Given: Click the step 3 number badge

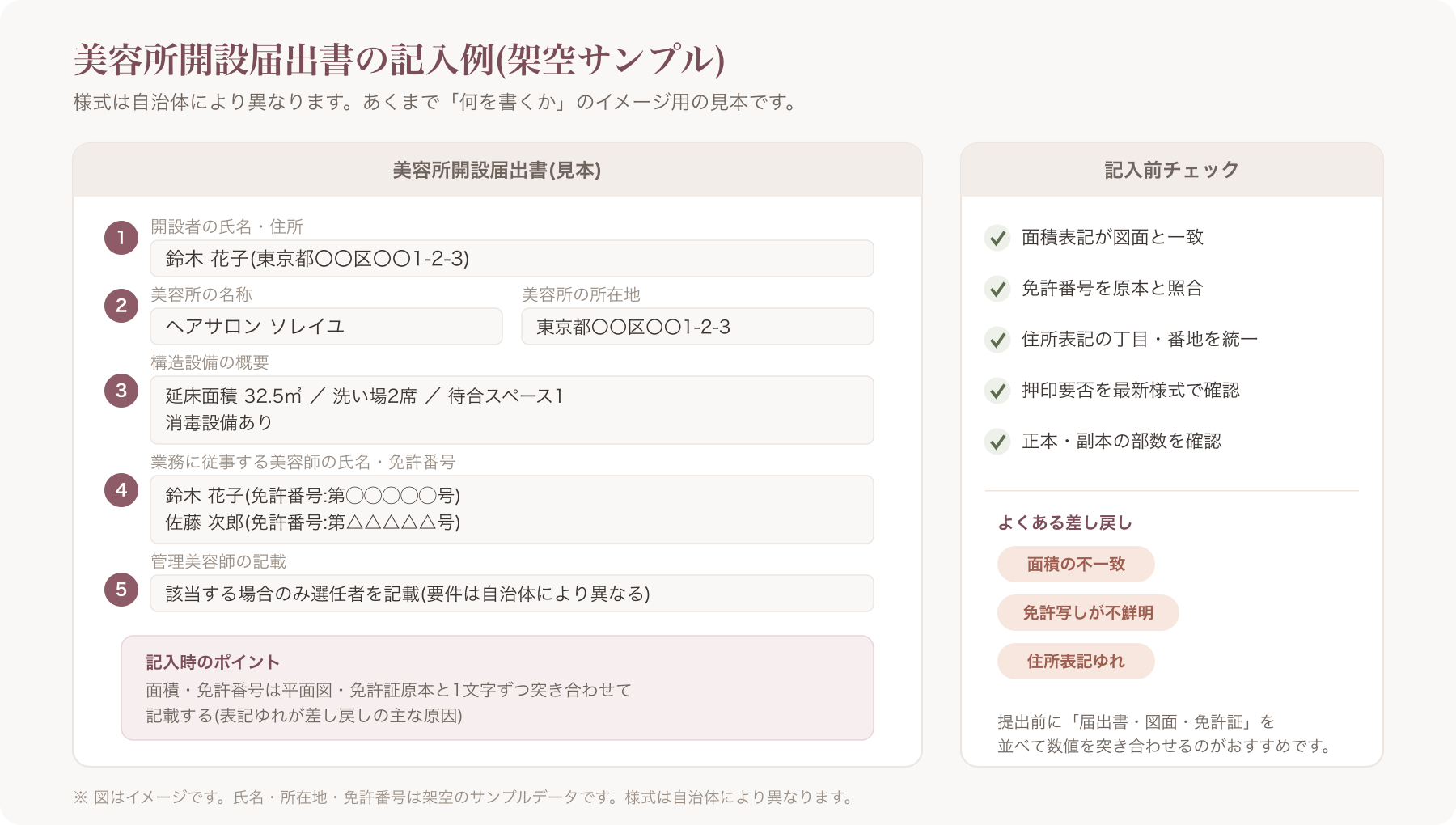Looking at the screenshot, I should click(121, 391).
